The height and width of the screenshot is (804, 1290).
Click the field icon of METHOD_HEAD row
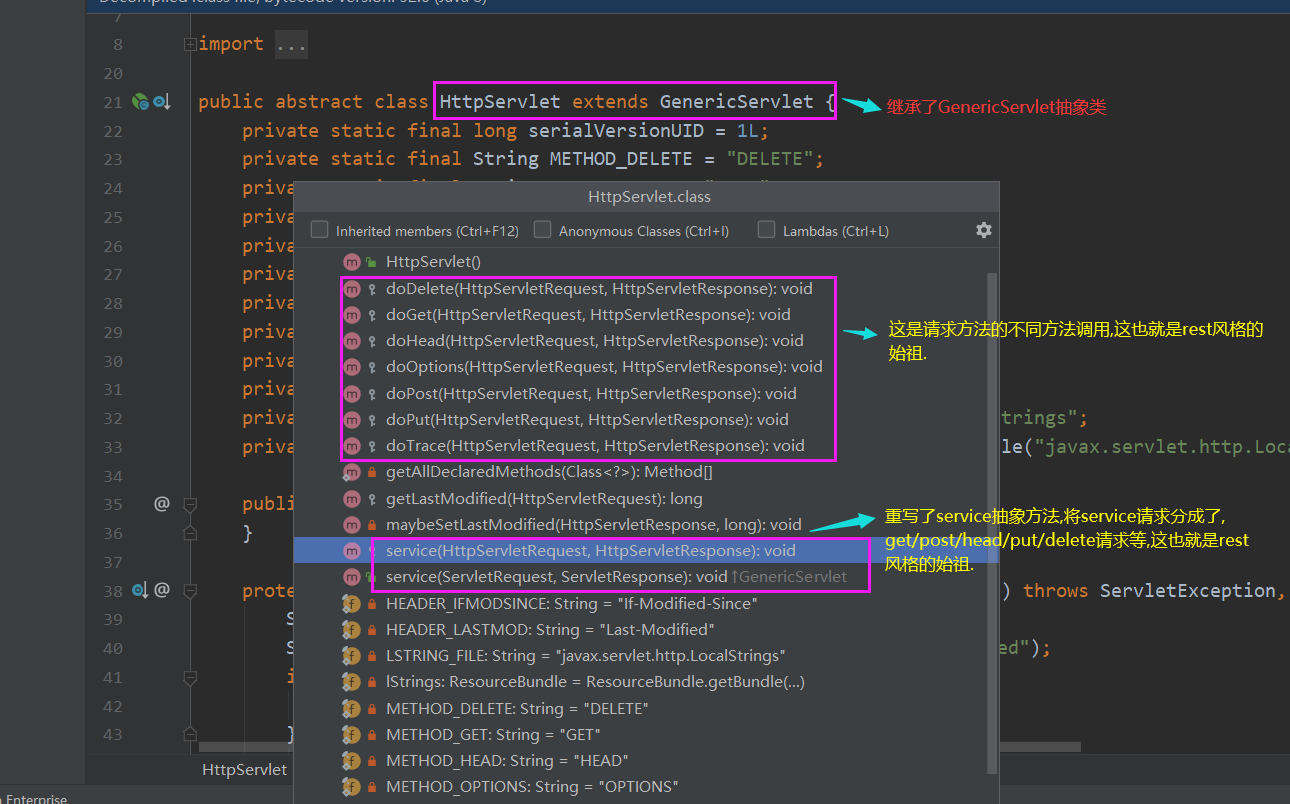(351, 760)
